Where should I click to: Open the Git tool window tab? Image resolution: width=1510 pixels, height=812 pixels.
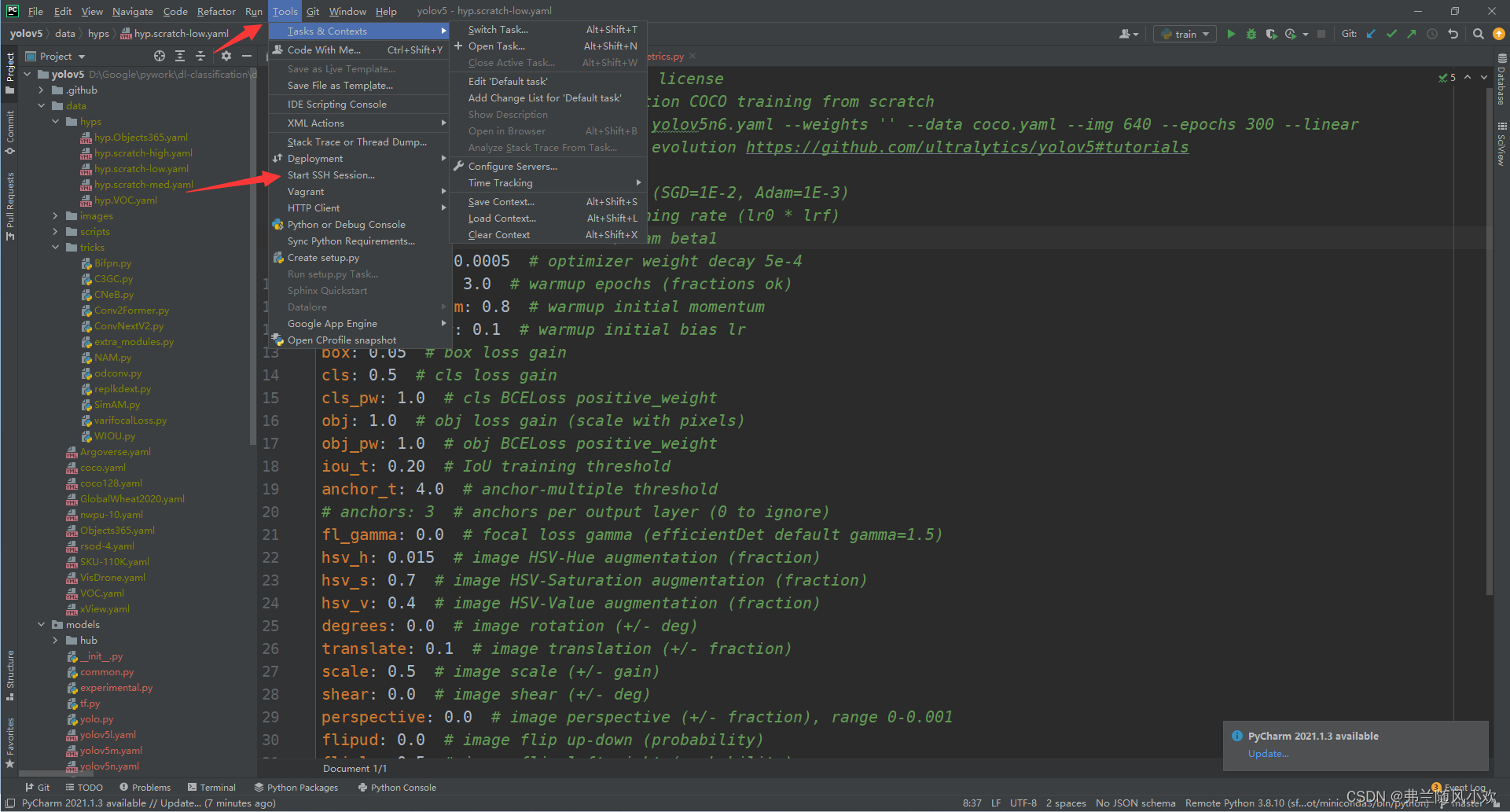coord(37,787)
